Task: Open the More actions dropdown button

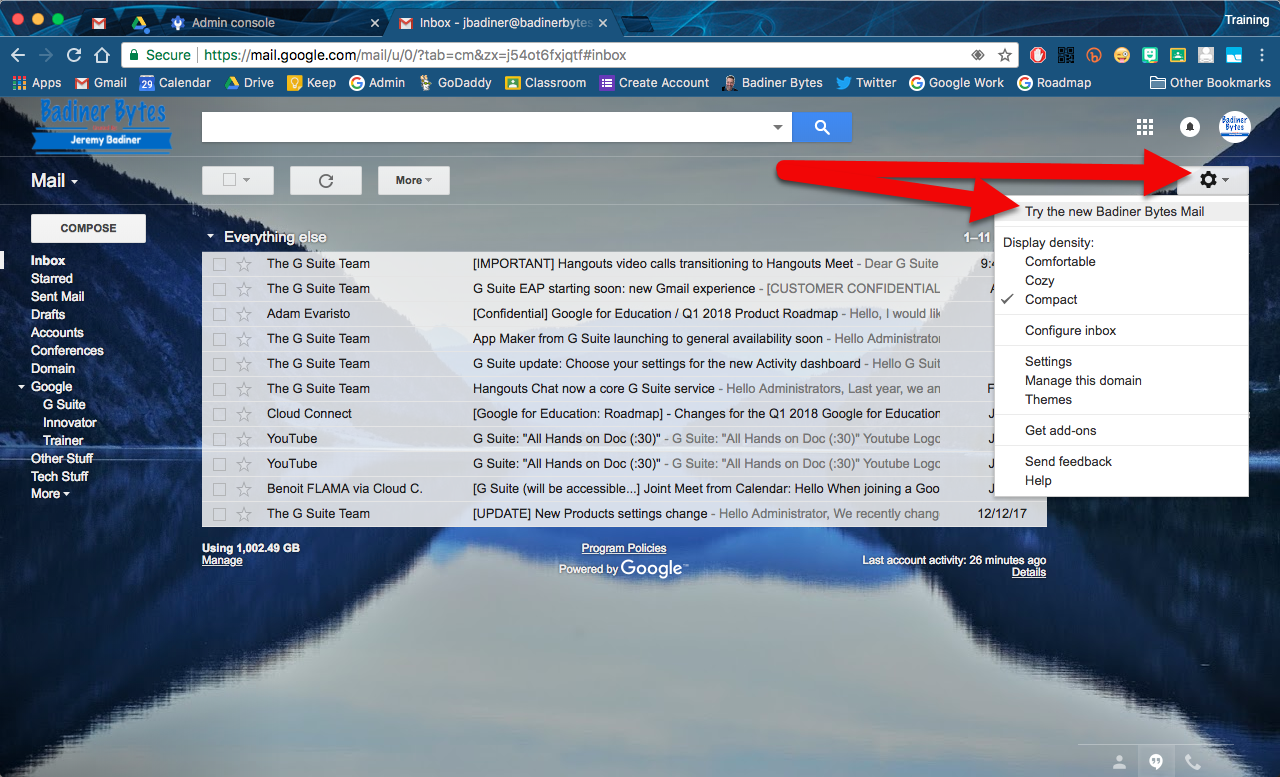Action: 413,180
